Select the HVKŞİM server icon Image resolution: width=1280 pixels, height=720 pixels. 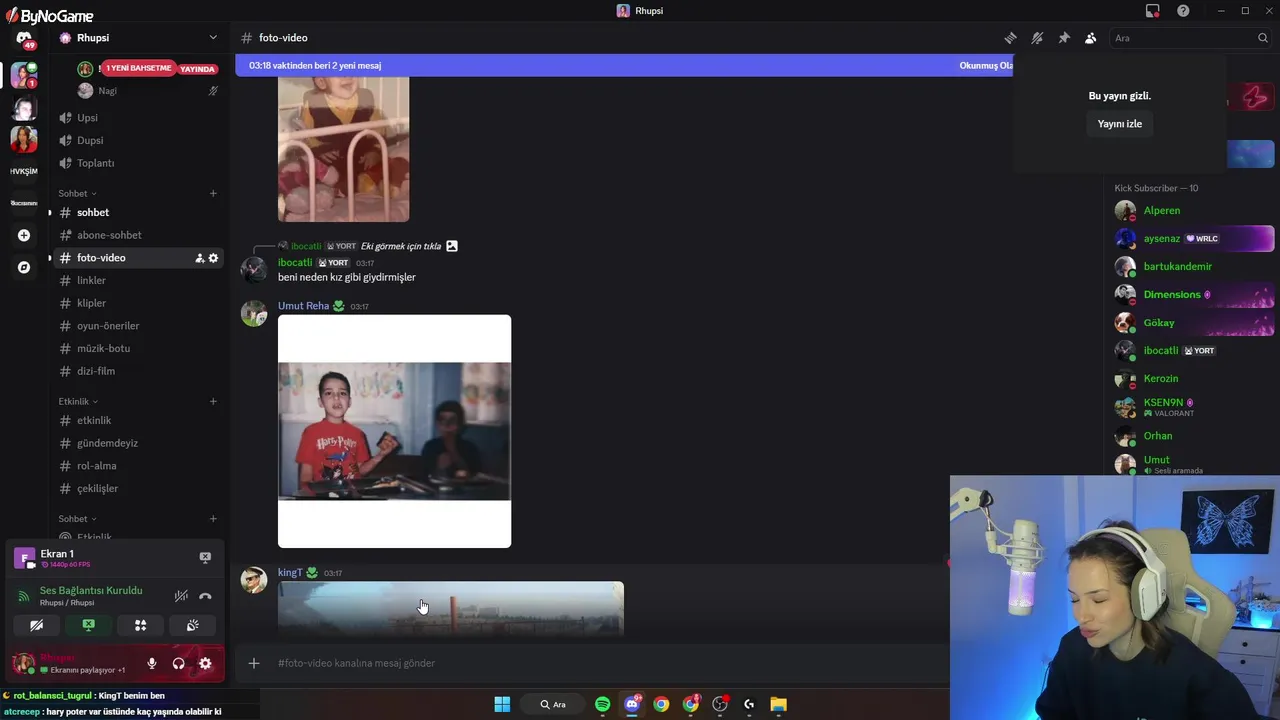24,171
